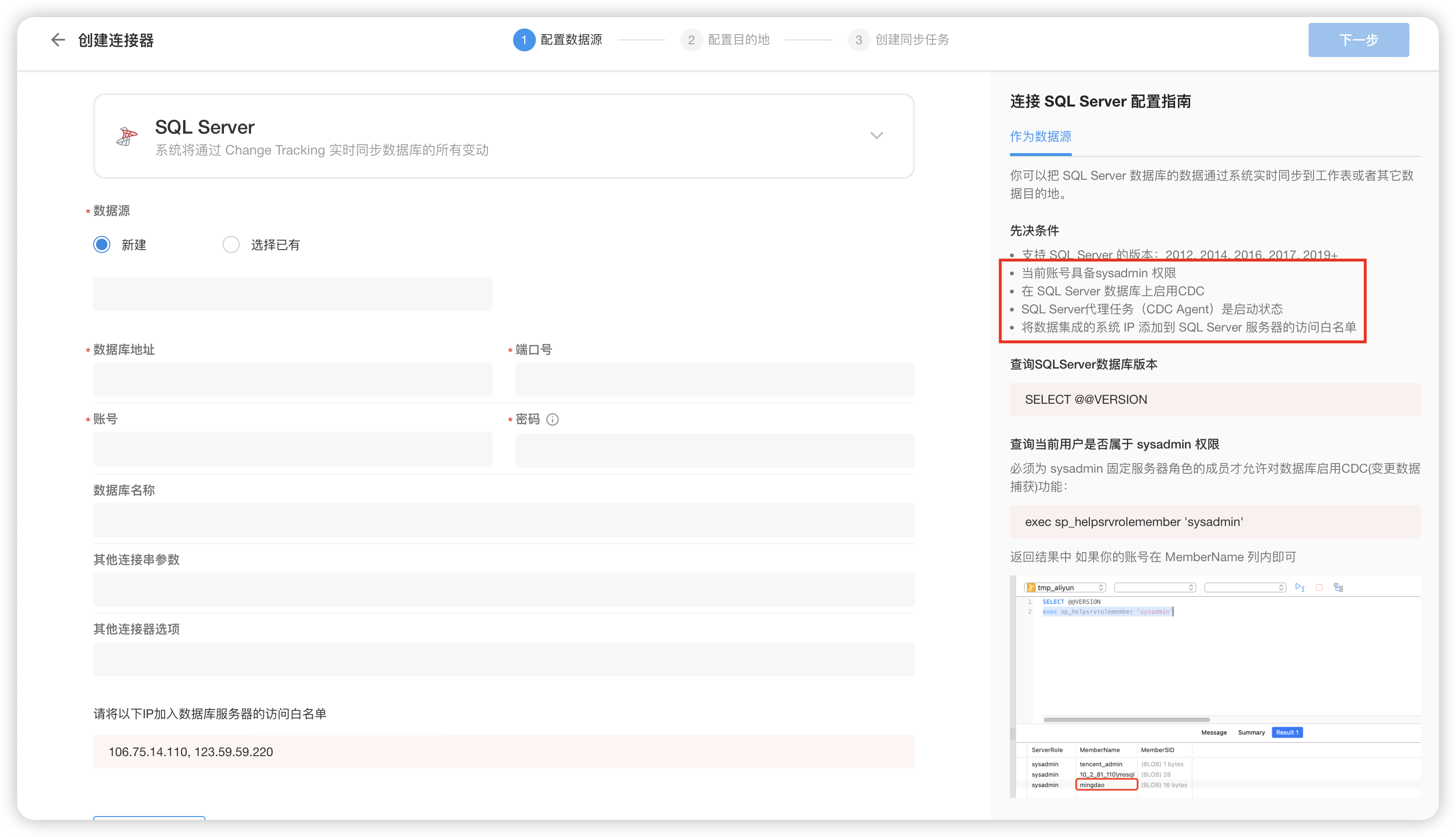
Task: Open tmp_aliyun dropdown in guide image
Action: point(1065,587)
